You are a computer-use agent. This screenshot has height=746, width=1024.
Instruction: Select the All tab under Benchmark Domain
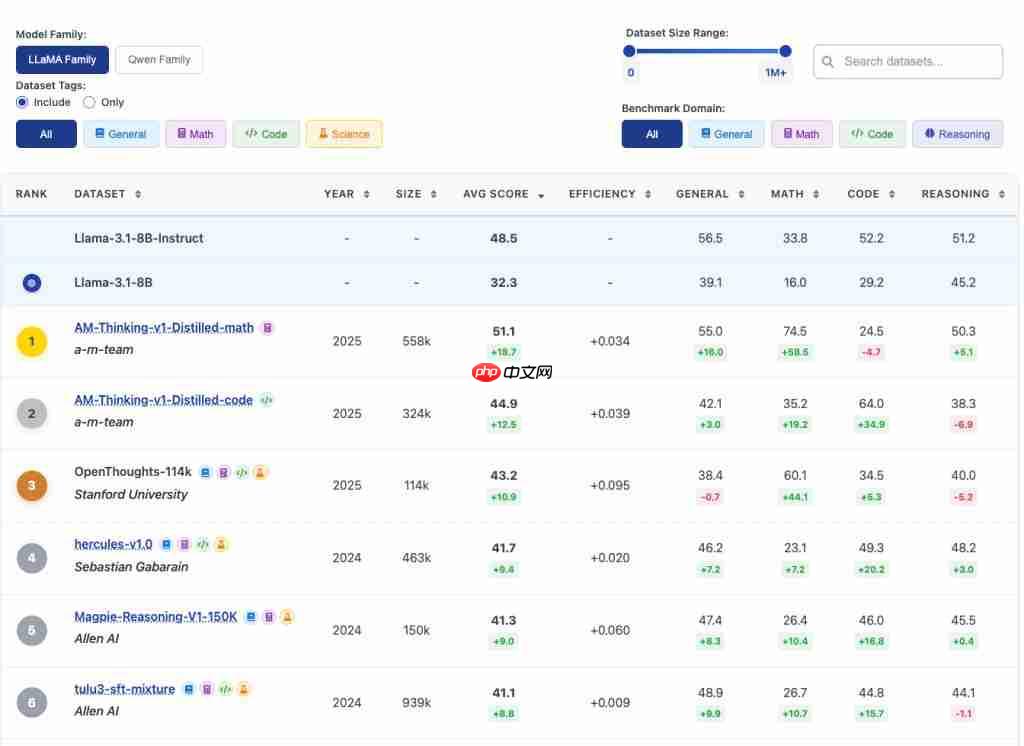[651, 133]
